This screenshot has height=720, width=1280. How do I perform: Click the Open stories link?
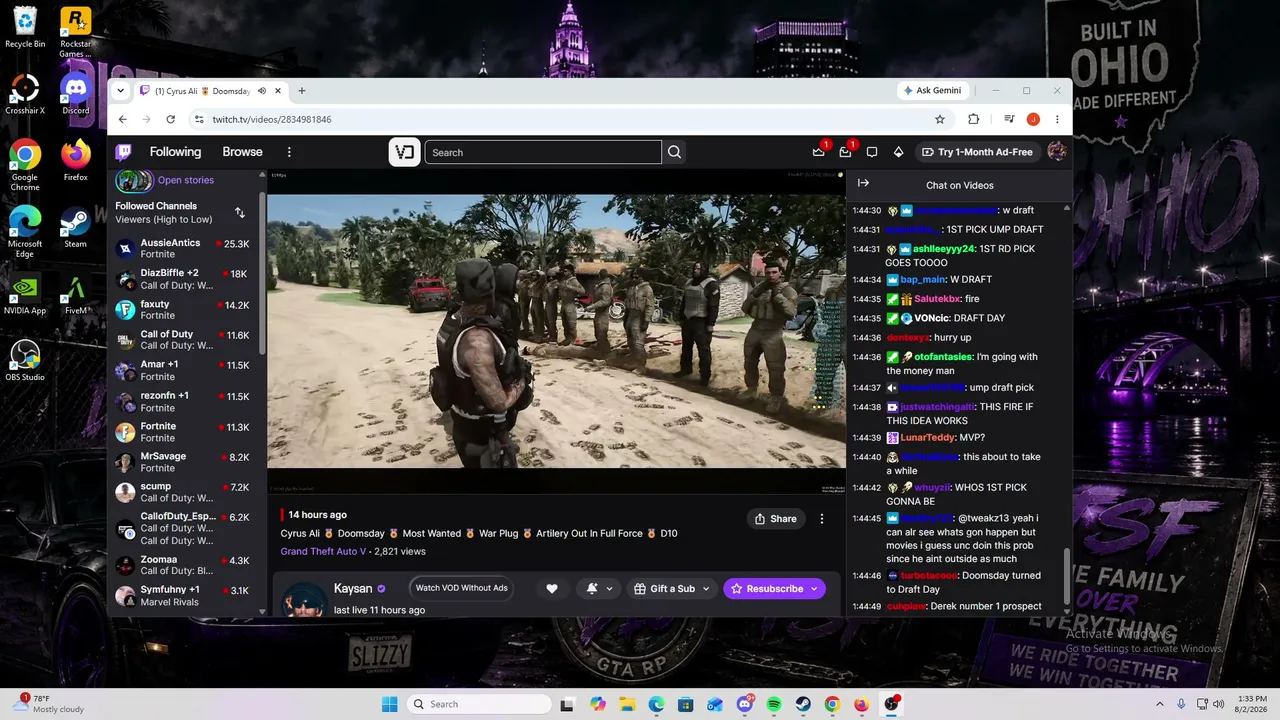coord(186,180)
